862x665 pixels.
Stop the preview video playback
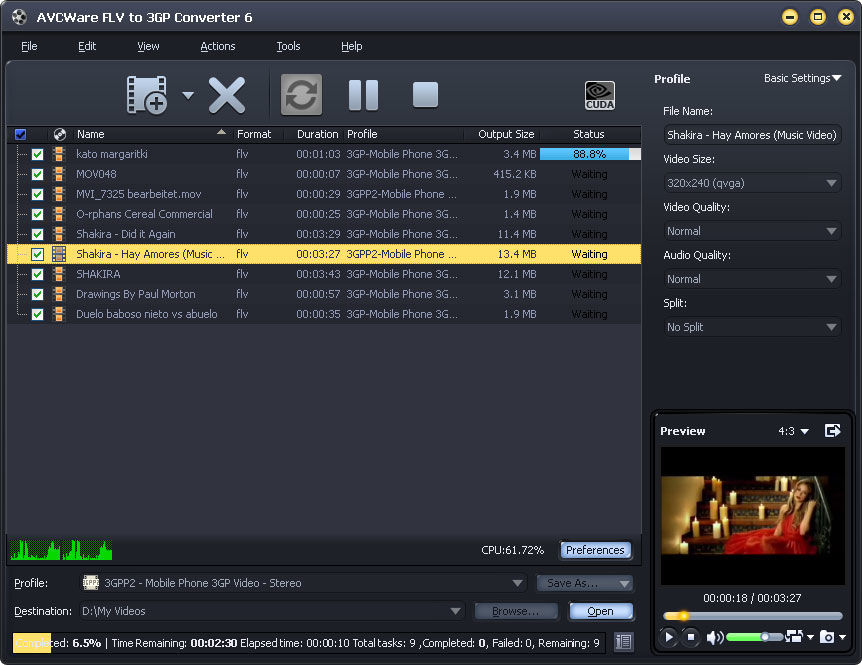tap(690, 637)
